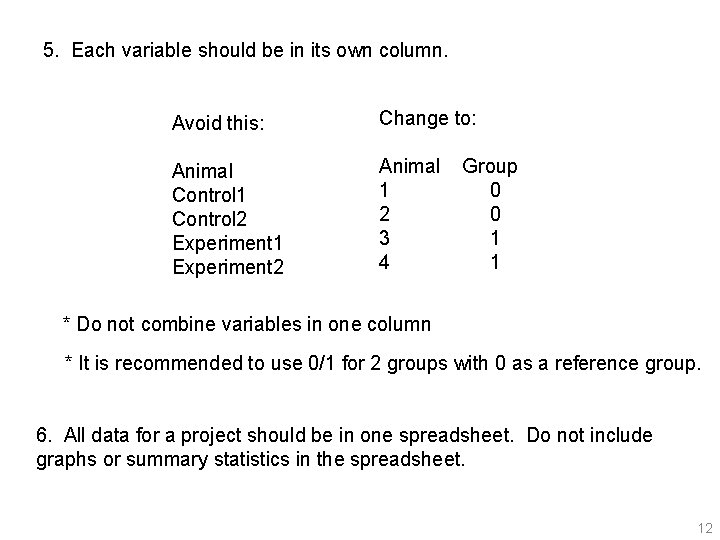
Task: Click the 'Group' column header
Action: click(x=489, y=166)
